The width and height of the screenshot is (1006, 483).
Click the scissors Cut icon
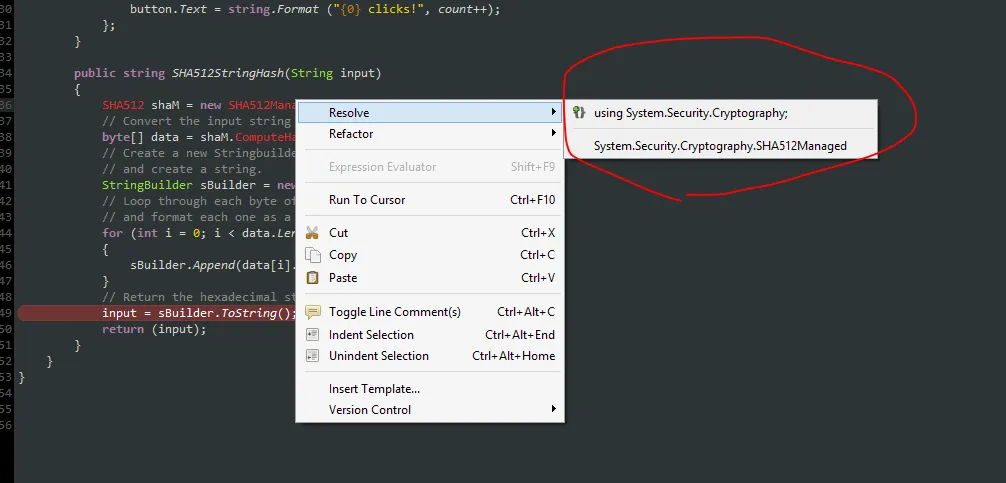point(312,233)
